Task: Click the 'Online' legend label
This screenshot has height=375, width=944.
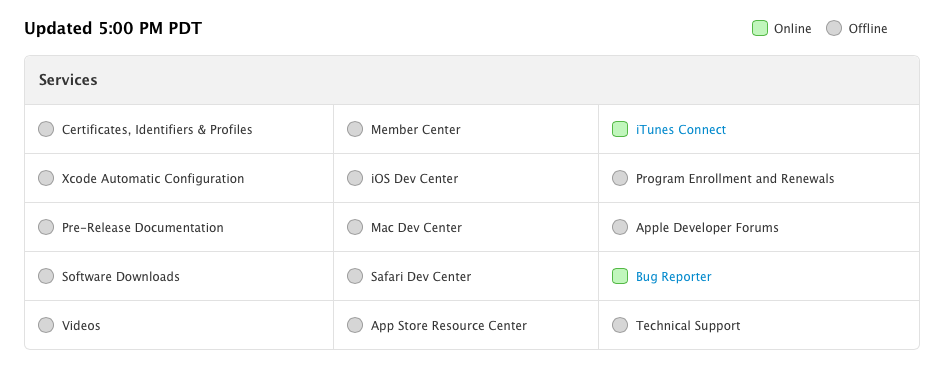Action: [x=792, y=28]
